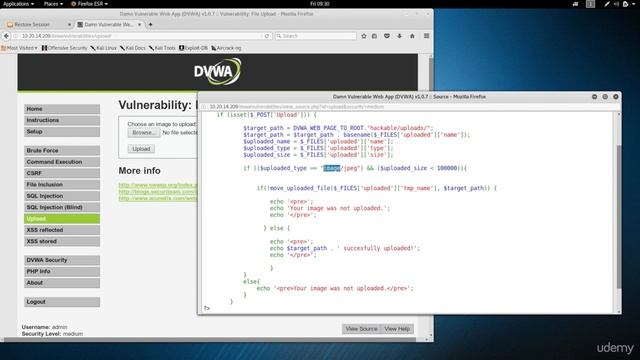Focus the Firefox Search box
This screenshot has height=360, width=640.
pyautogui.click(x=316, y=36)
